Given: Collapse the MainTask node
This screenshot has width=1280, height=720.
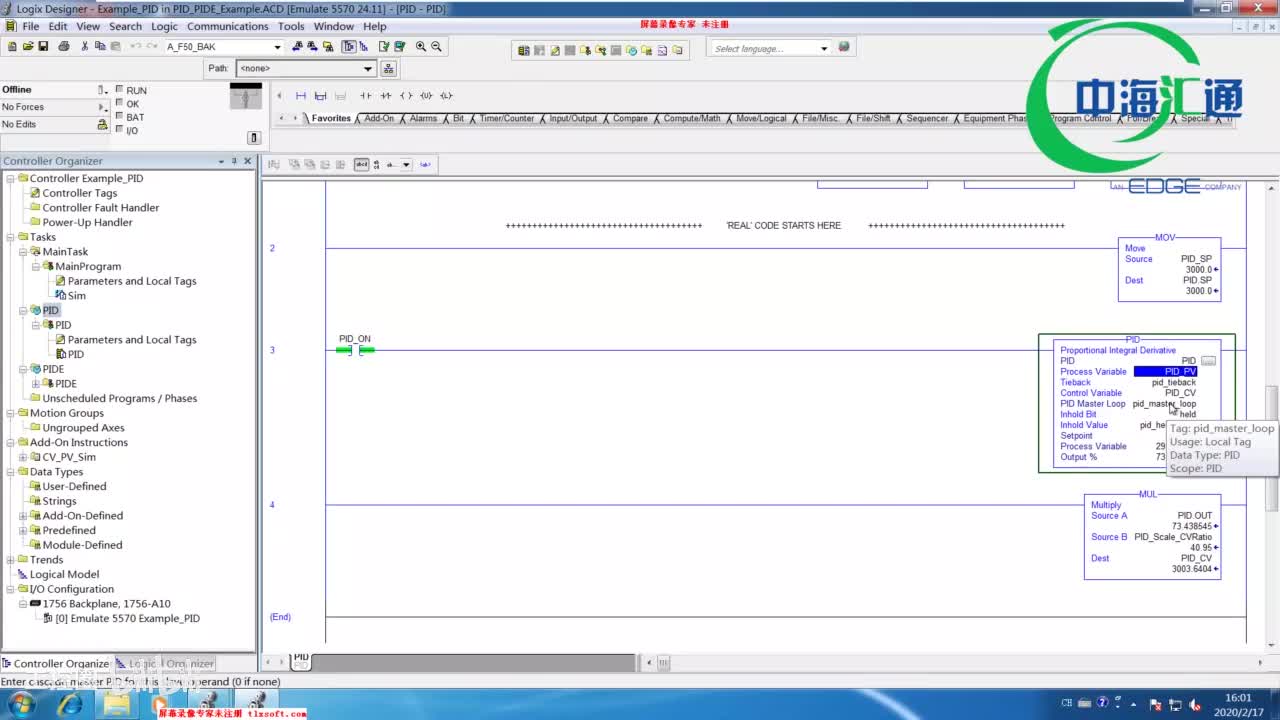Looking at the screenshot, I should pos(23,252).
